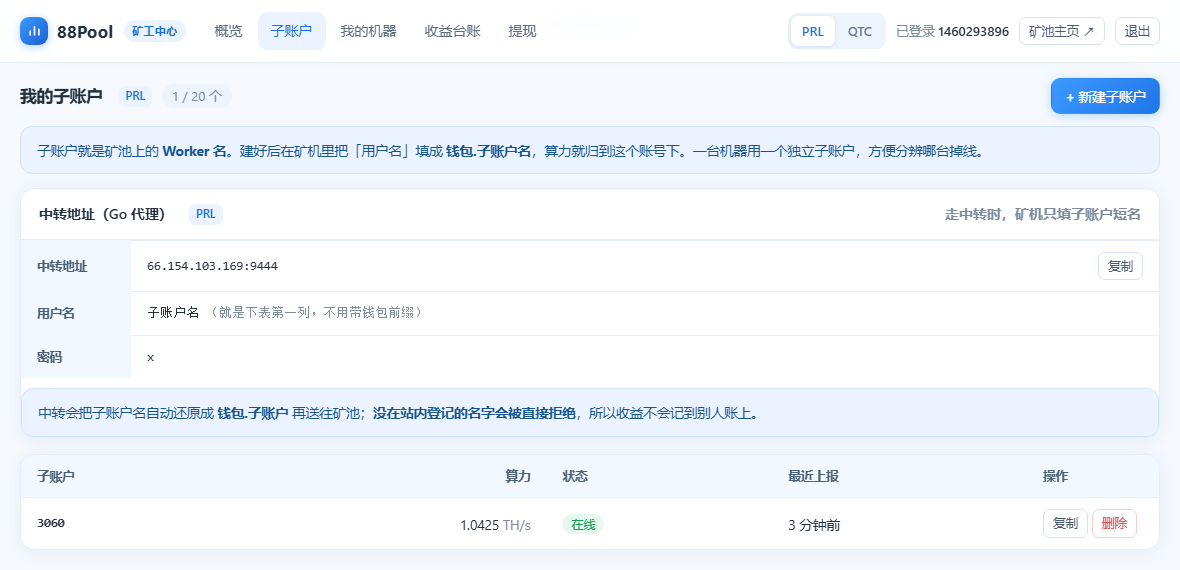Viewport: 1180px width, 570px height.
Task: Click the 子账户 column header
Action: 56,476
